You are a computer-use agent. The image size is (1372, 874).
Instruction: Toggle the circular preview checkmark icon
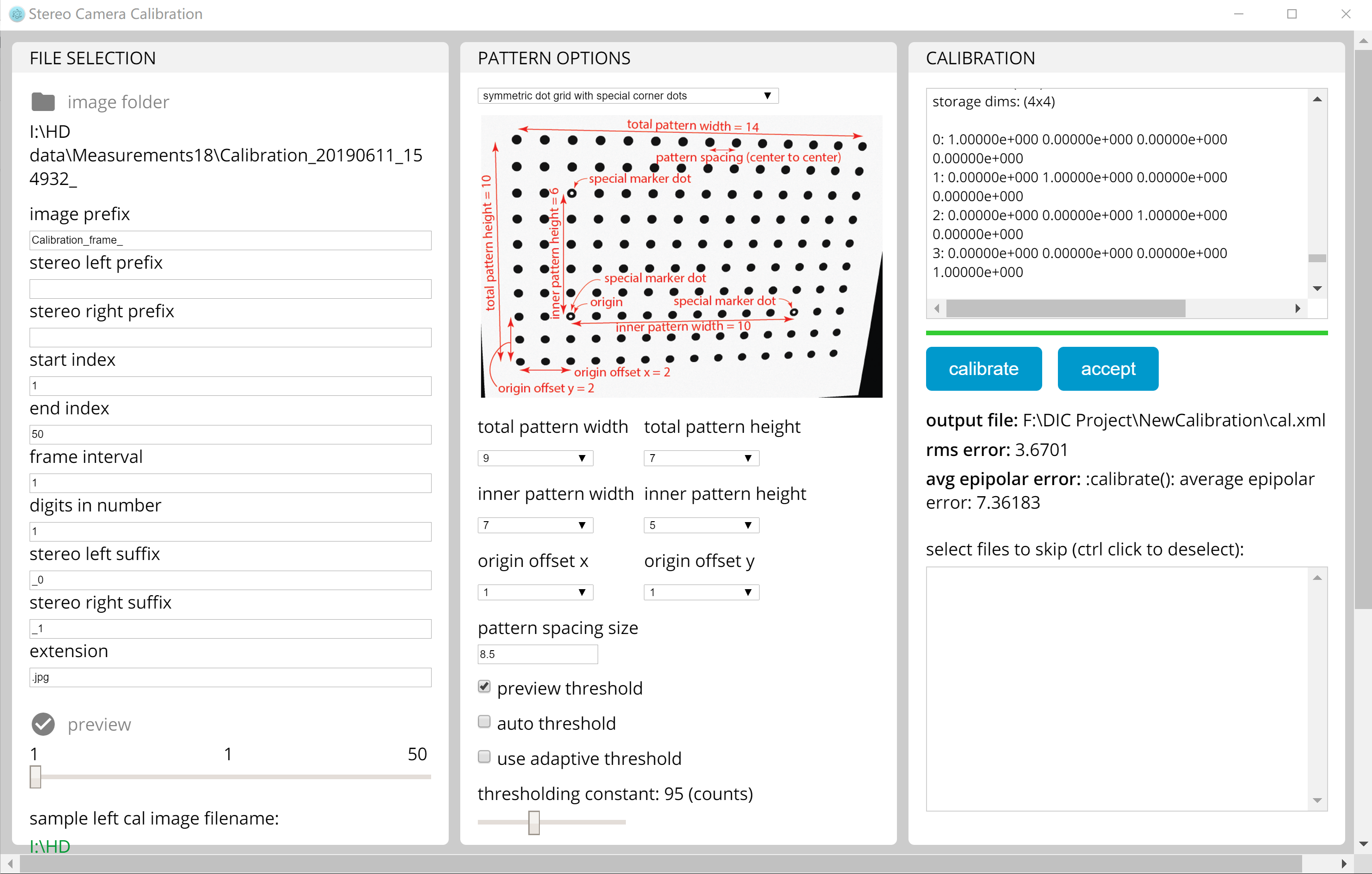[x=43, y=724]
